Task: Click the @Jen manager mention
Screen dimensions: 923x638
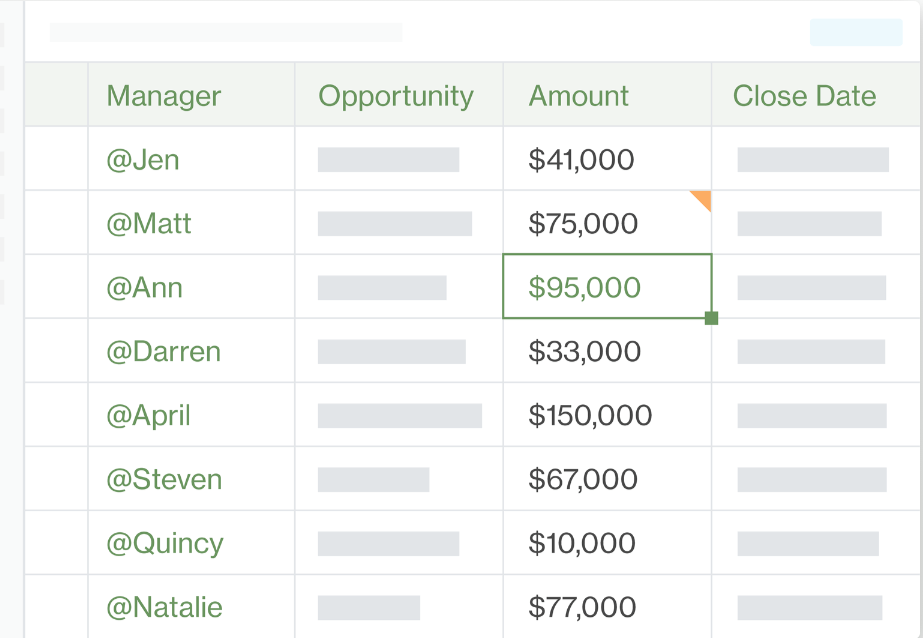Action: pyautogui.click(x=143, y=160)
